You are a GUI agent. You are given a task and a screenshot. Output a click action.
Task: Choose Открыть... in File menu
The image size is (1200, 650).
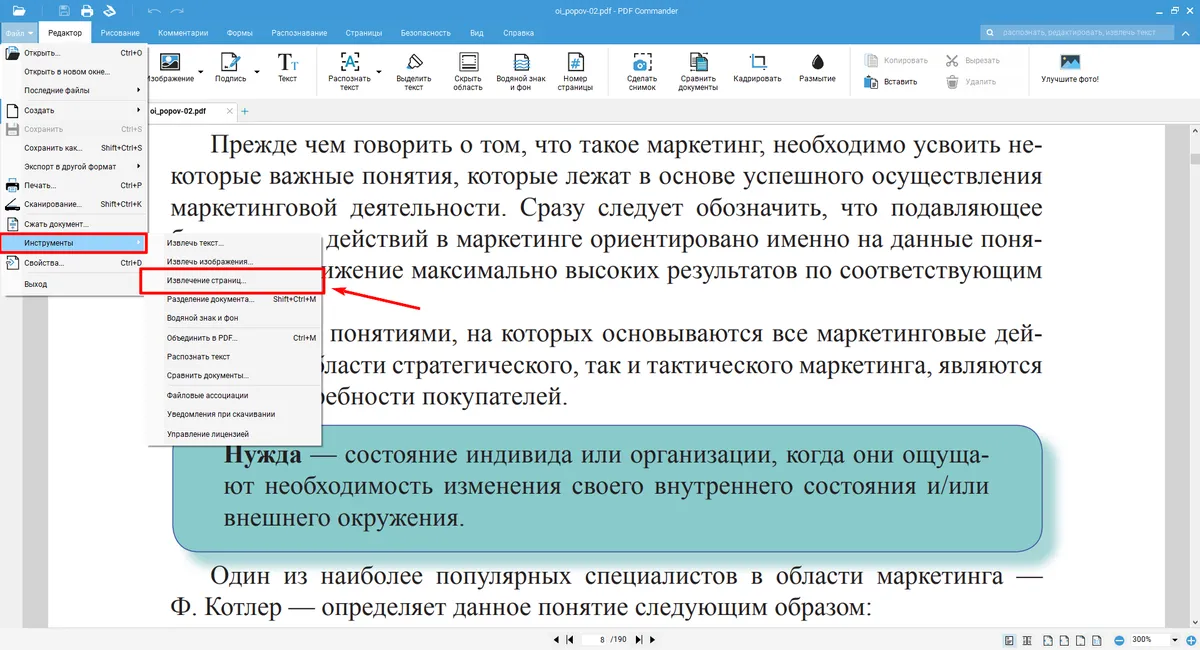click(74, 52)
